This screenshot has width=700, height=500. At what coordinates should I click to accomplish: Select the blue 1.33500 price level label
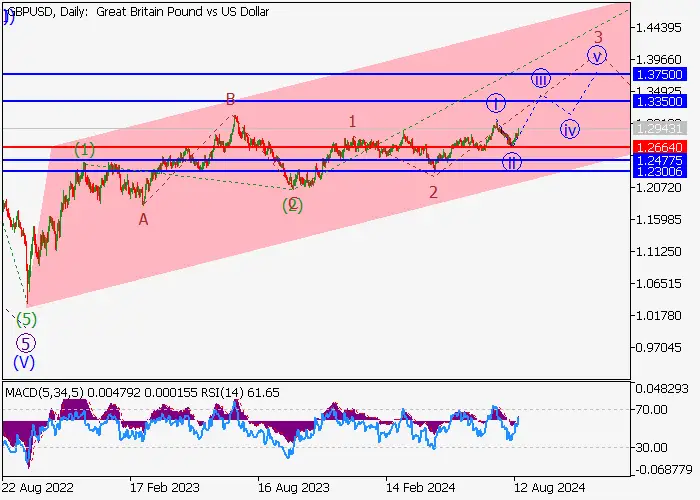tap(659, 101)
